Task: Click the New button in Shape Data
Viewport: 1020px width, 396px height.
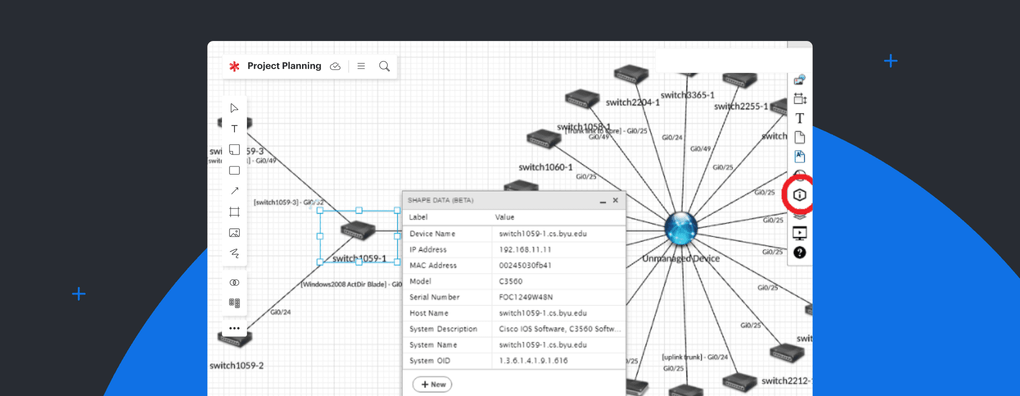Action: (x=433, y=384)
